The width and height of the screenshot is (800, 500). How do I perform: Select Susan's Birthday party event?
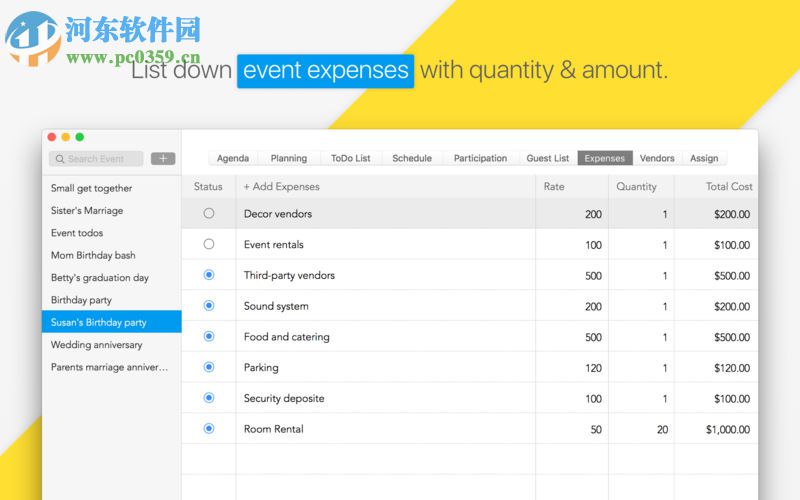click(x=112, y=322)
